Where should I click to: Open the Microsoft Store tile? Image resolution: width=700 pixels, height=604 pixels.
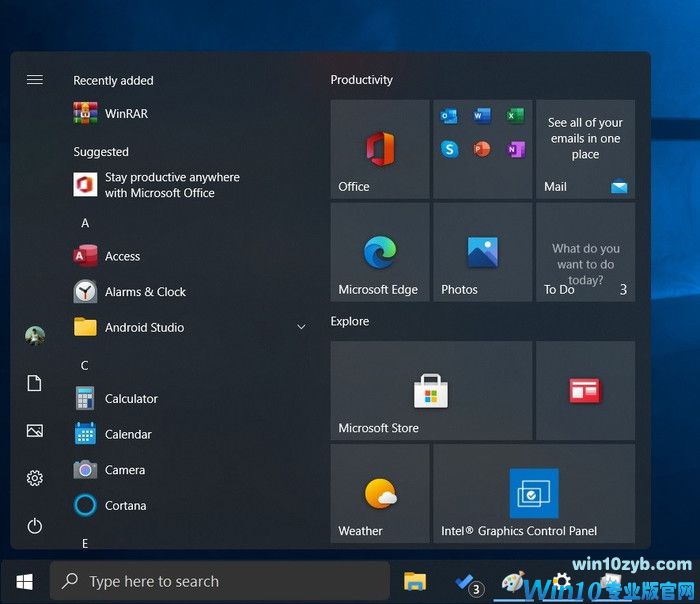tap(431, 390)
